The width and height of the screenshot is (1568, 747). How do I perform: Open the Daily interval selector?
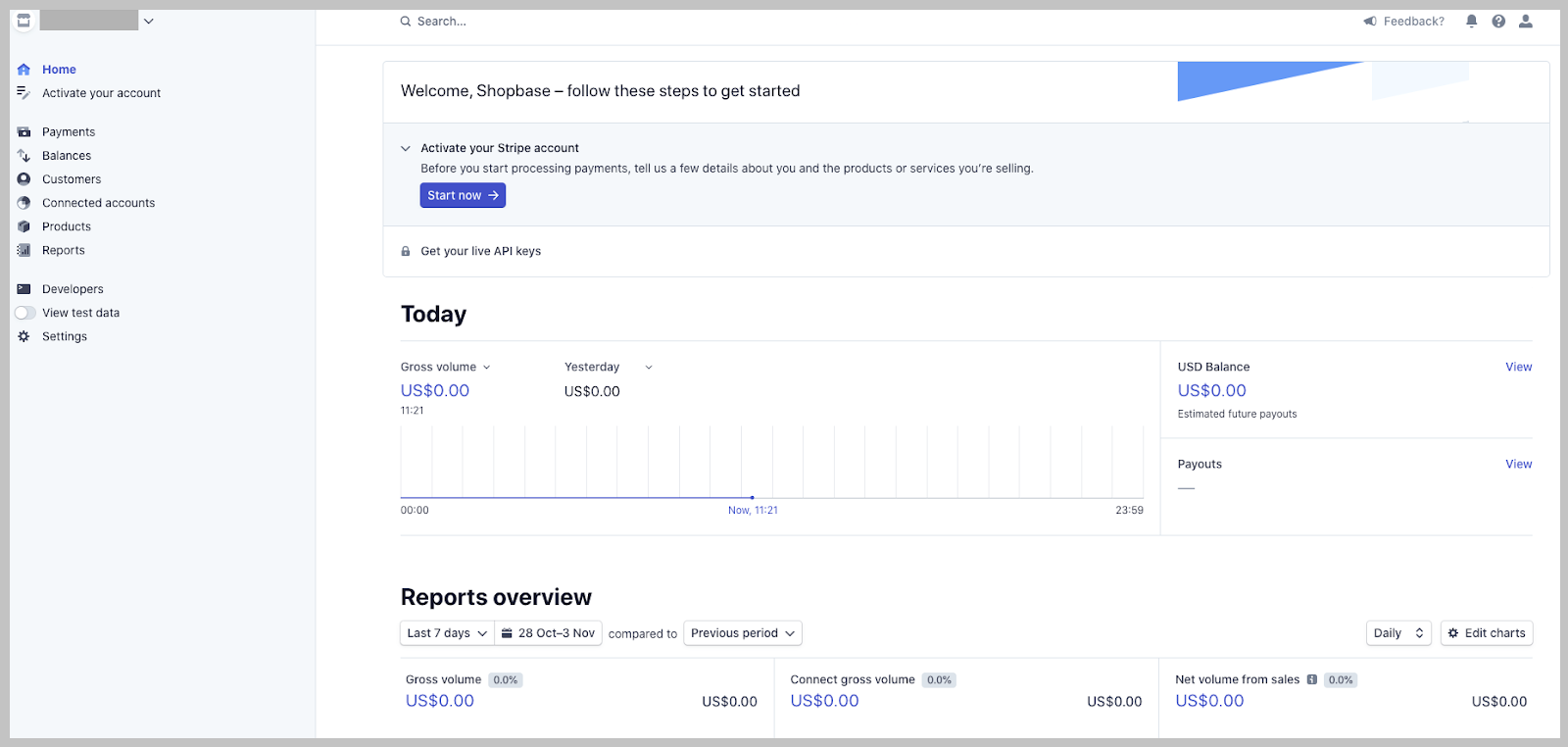click(1398, 633)
